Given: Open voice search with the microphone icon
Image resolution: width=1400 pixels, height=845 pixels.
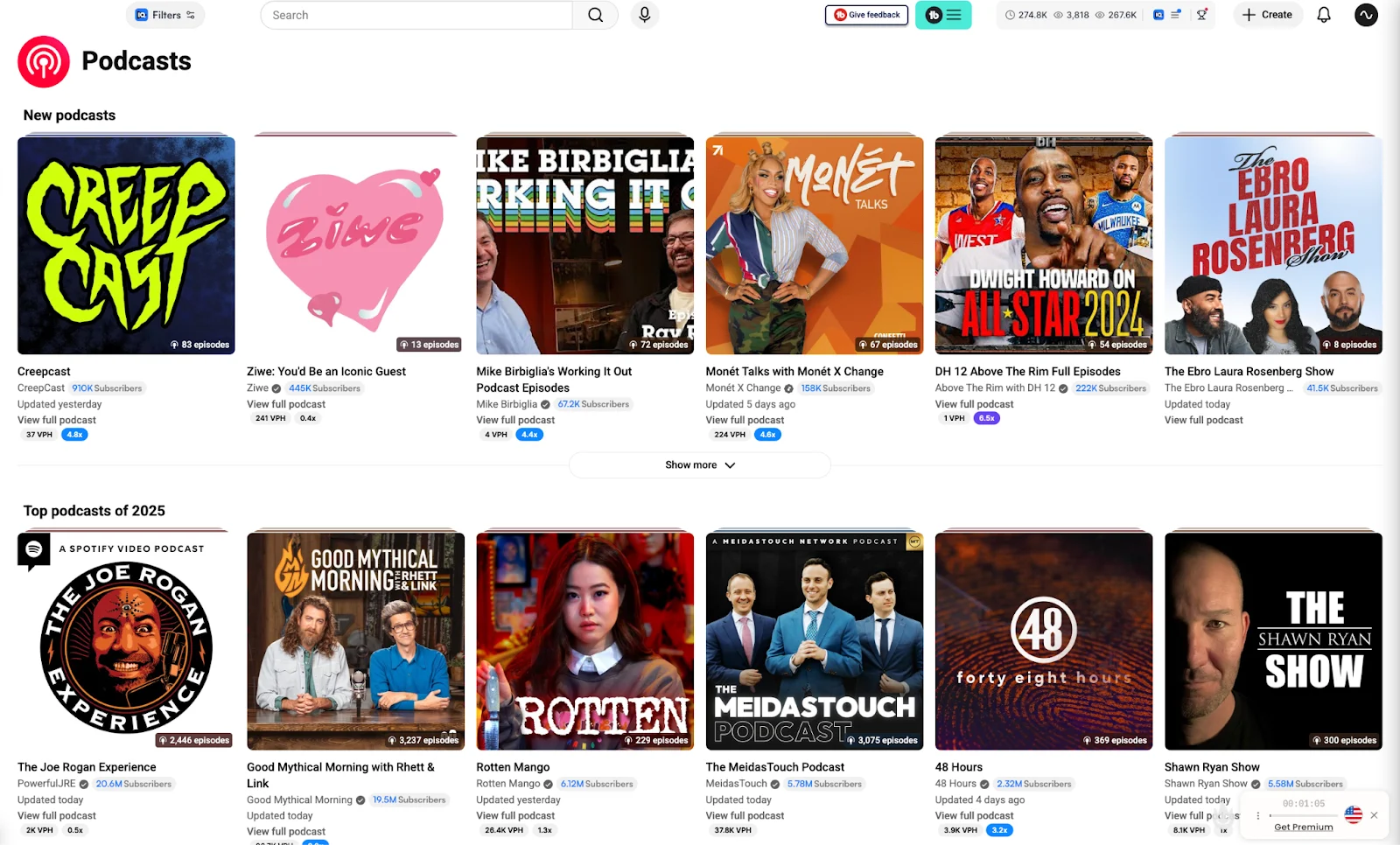Looking at the screenshot, I should tap(644, 15).
